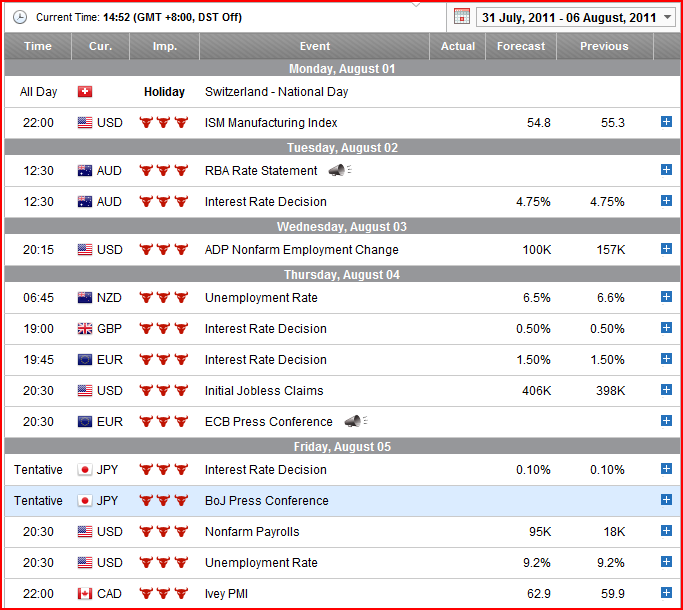Click the Cur. column header
683x610 pixels.
101,46
